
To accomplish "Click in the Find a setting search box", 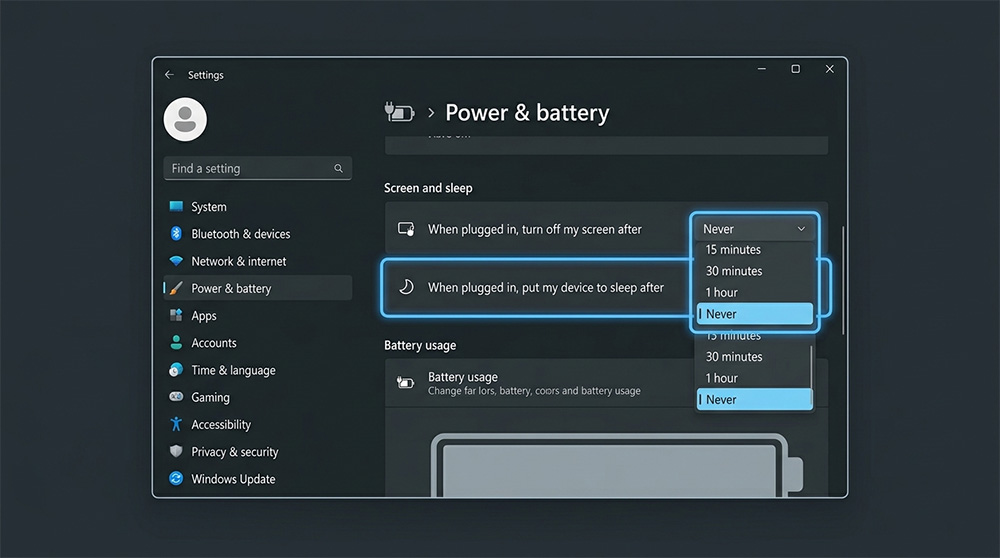I will tap(258, 168).
